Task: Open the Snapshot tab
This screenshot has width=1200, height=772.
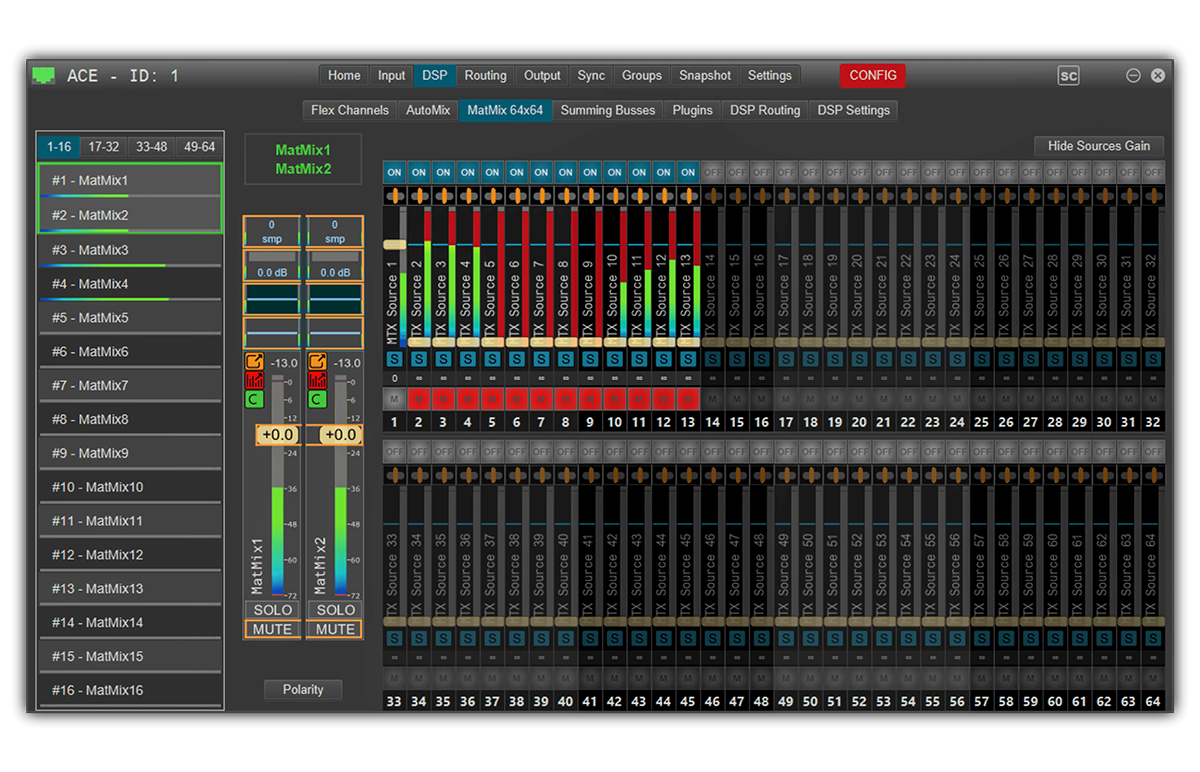Action: point(705,76)
